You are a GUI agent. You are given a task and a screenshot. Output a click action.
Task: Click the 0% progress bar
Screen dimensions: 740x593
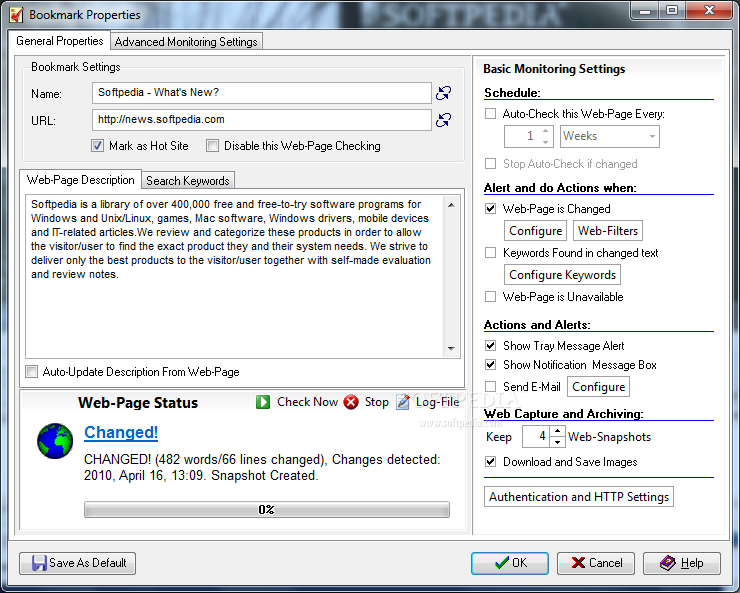(x=267, y=509)
